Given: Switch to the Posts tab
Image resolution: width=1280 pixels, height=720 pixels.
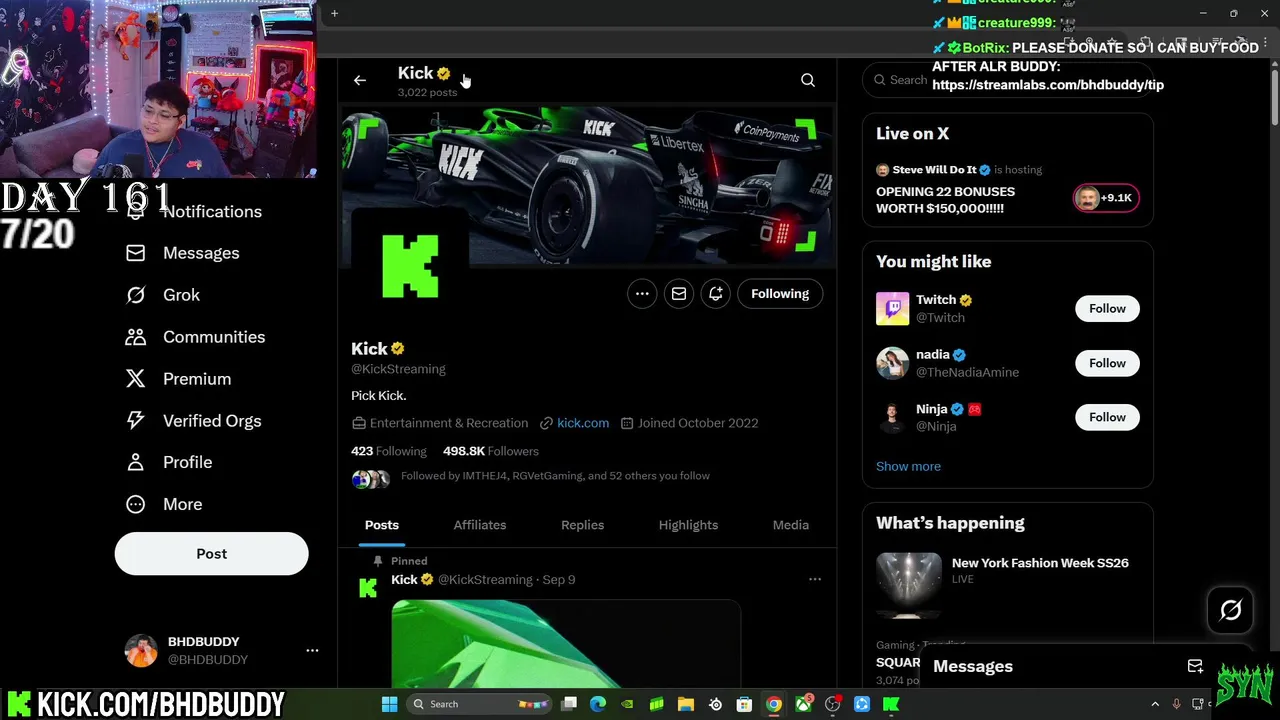Looking at the screenshot, I should [381, 525].
